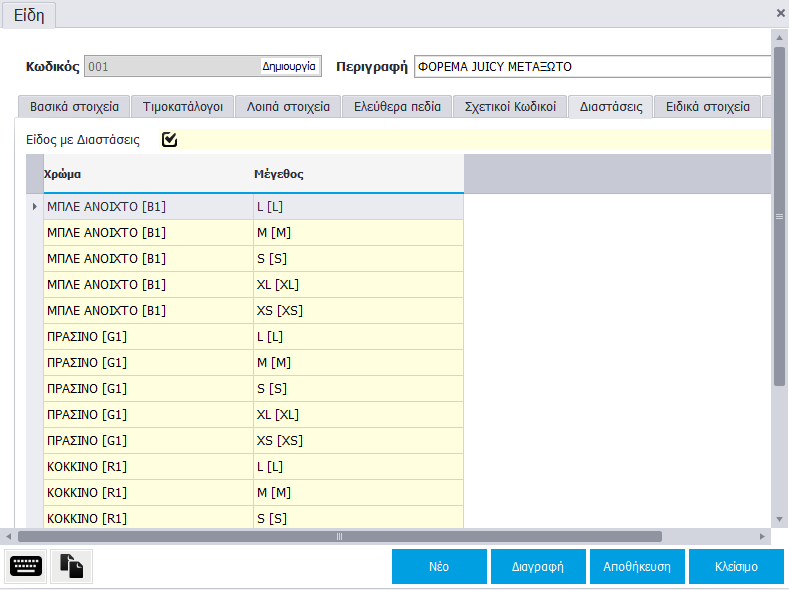The width and height of the screenshot is (789, 590).
Task: Sort by the Χρώμα column header
Action: [148, 174]
